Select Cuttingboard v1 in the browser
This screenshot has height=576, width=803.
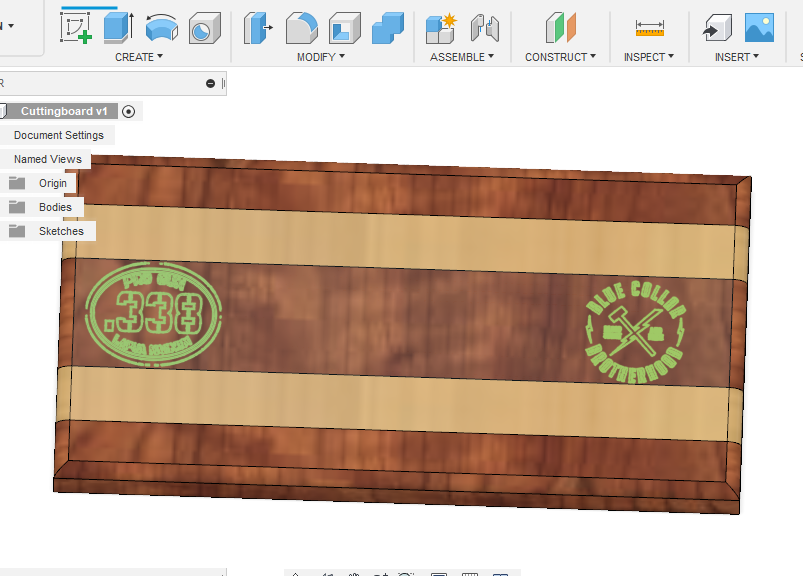[64, 111]
